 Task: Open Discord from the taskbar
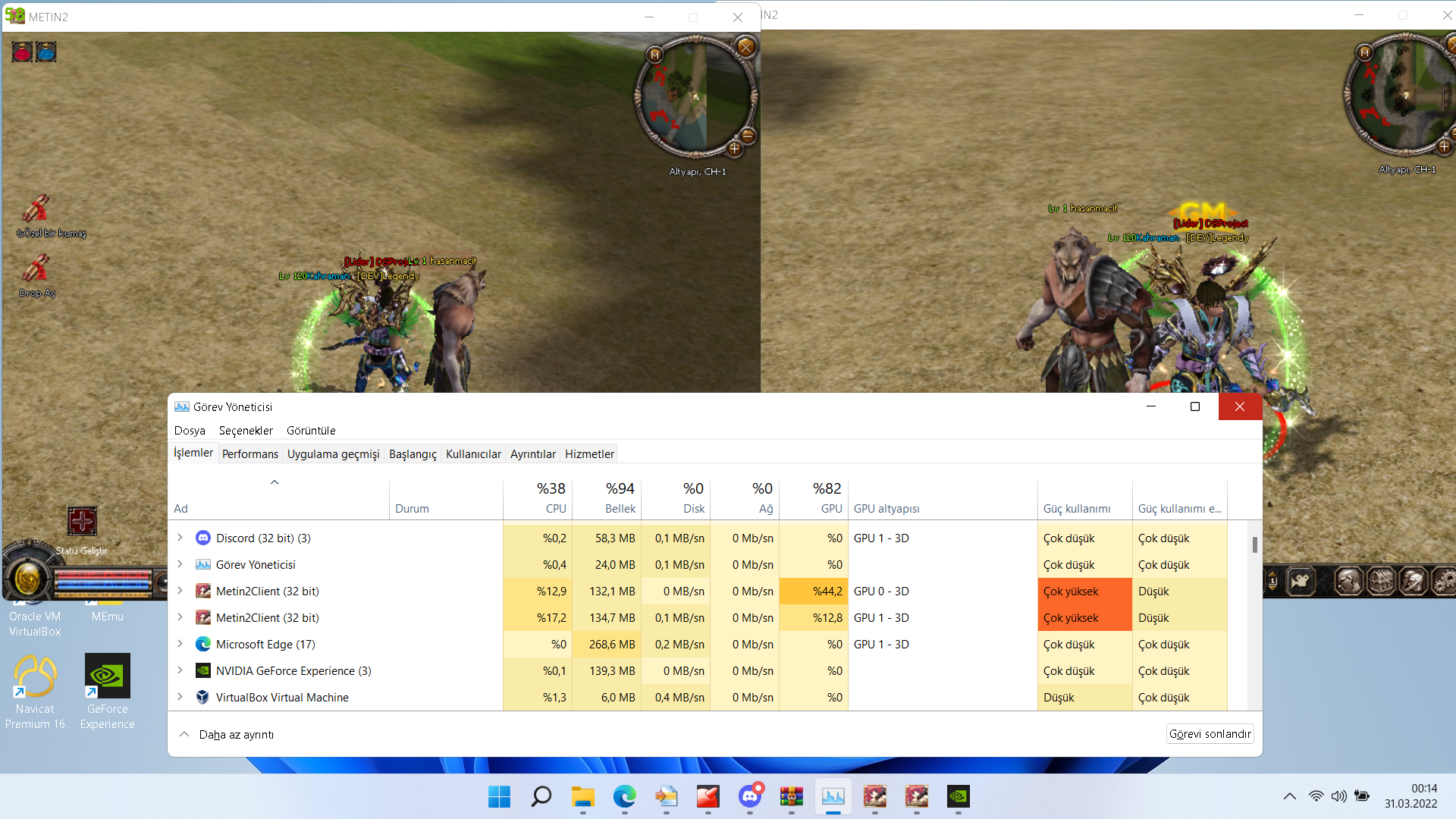750,796
